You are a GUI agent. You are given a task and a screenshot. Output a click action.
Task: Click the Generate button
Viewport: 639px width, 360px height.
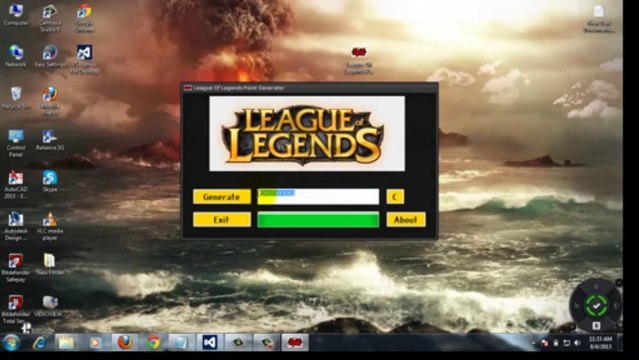(222, 197)
